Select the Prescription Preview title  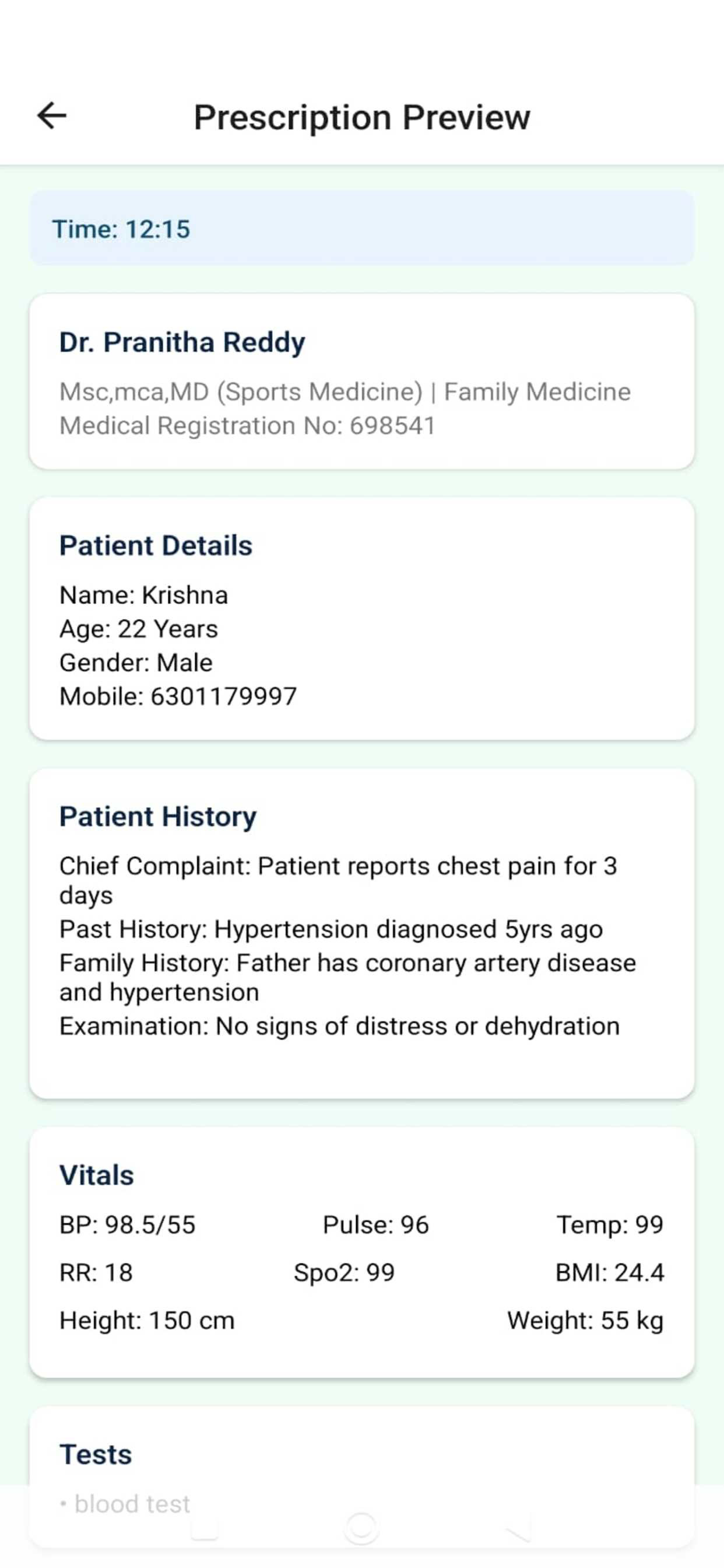coord(362,117)
